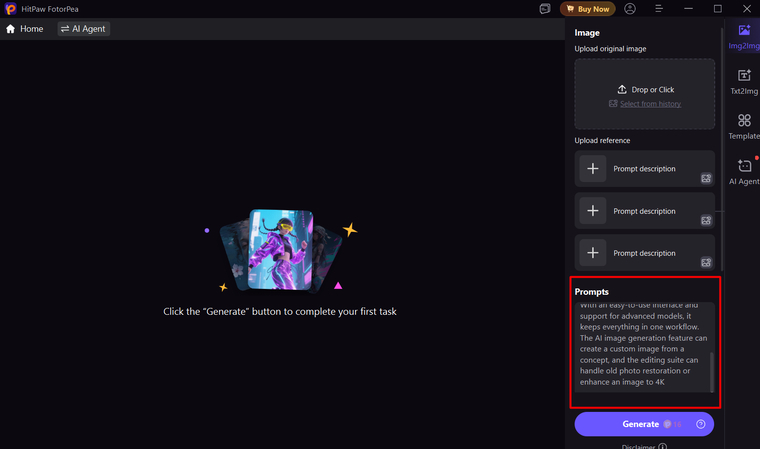This screenshot has width=760, height=449.
Task: Click the first Prompt description field
Action: (x=644, y=169)
